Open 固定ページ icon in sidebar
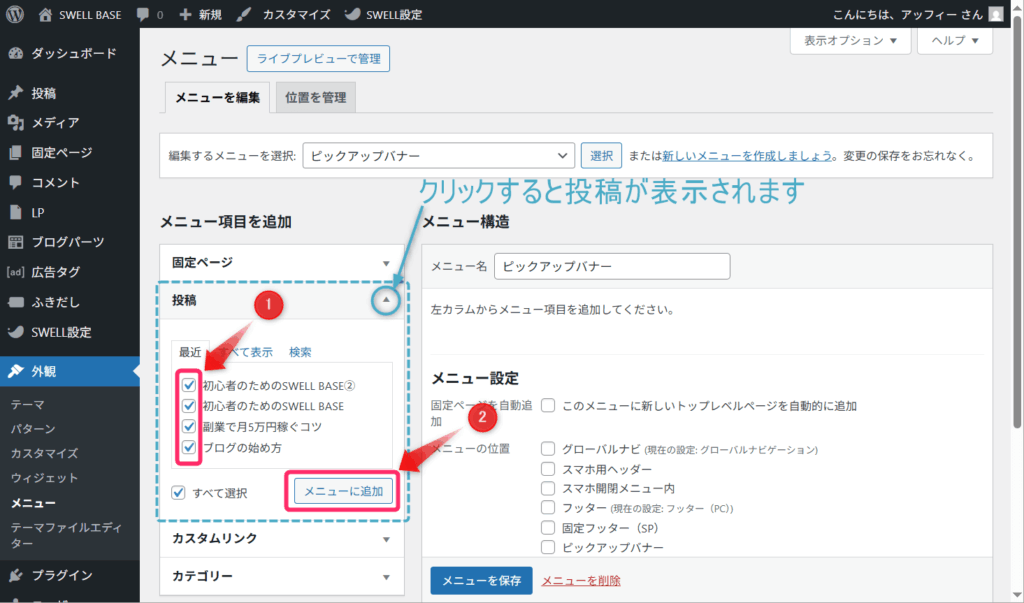The height and width of the screenshot is (603, 1024). pyautogui.click(x=16, y=152)
